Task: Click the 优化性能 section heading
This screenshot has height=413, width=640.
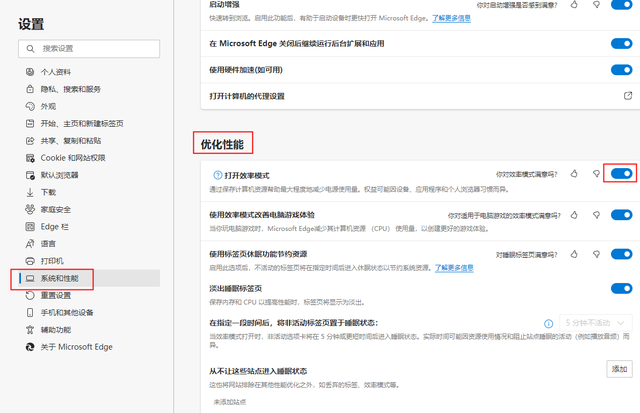Action: tap(222, 144)
